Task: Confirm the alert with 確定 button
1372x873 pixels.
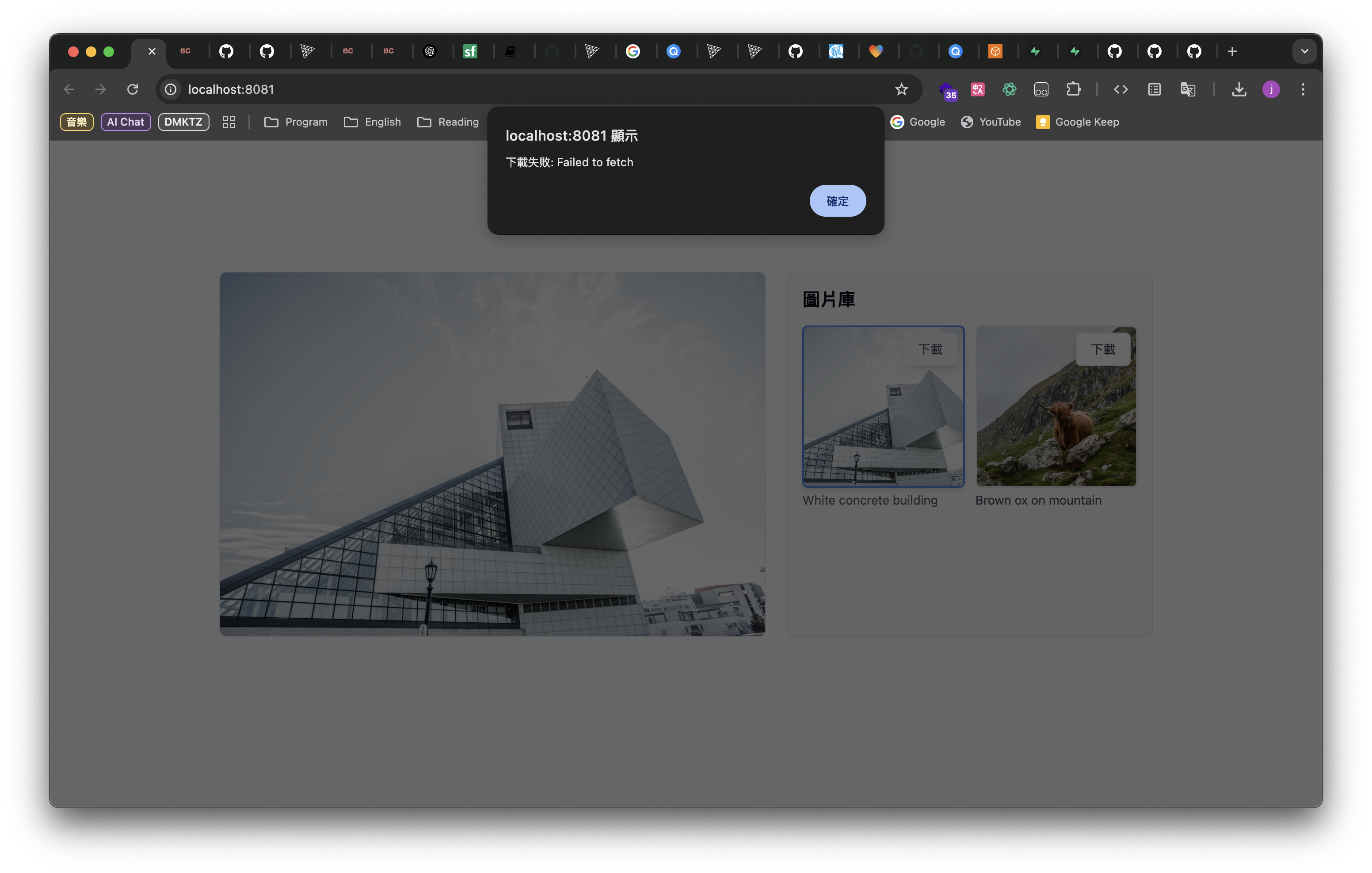Action: coord(837,201)
